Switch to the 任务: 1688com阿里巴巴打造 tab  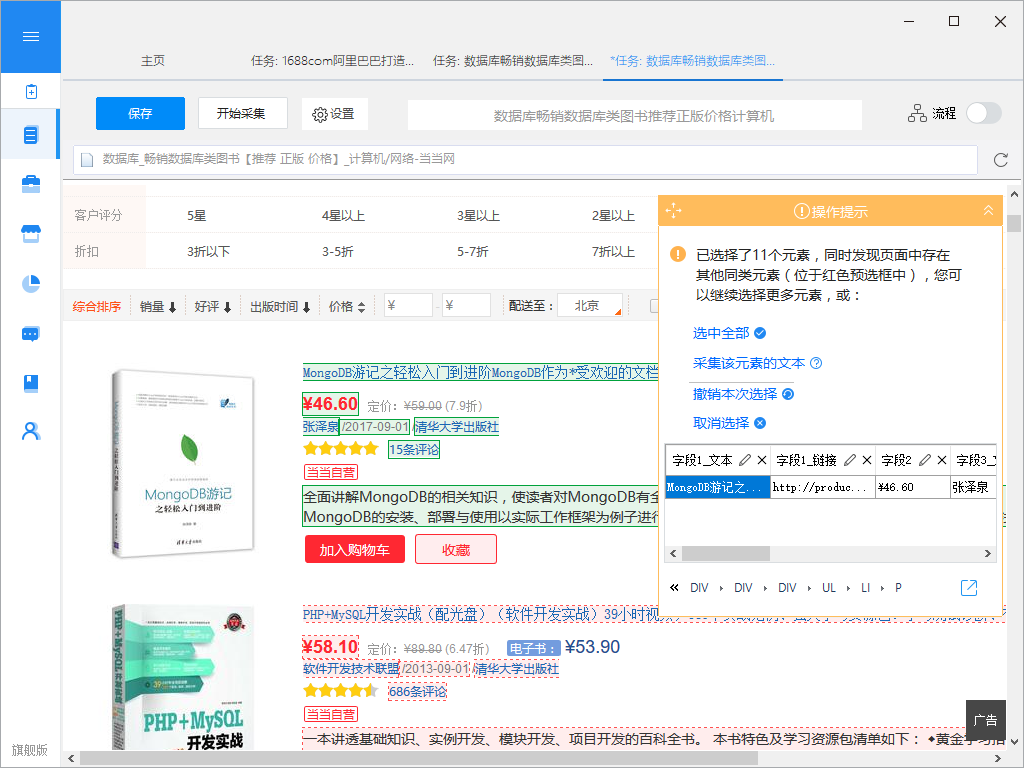click(332, 61)
